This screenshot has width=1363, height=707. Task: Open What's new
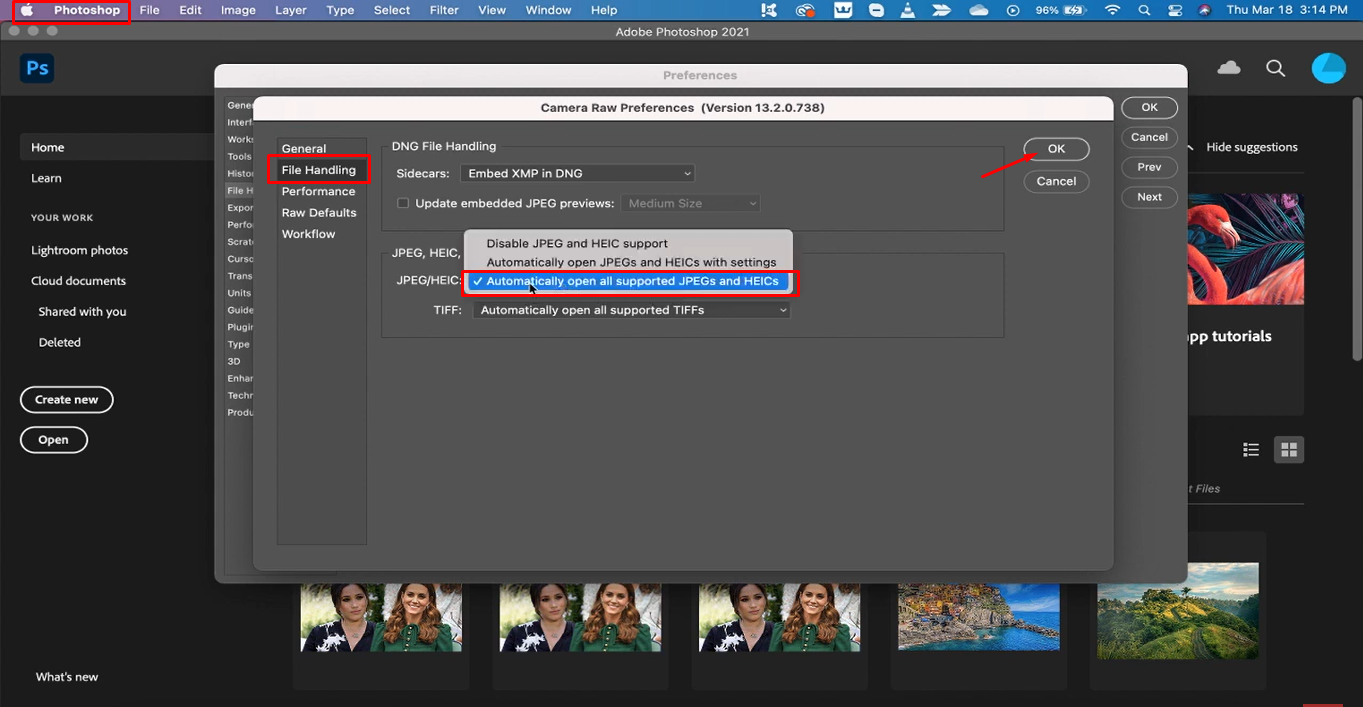pos(67,677)
